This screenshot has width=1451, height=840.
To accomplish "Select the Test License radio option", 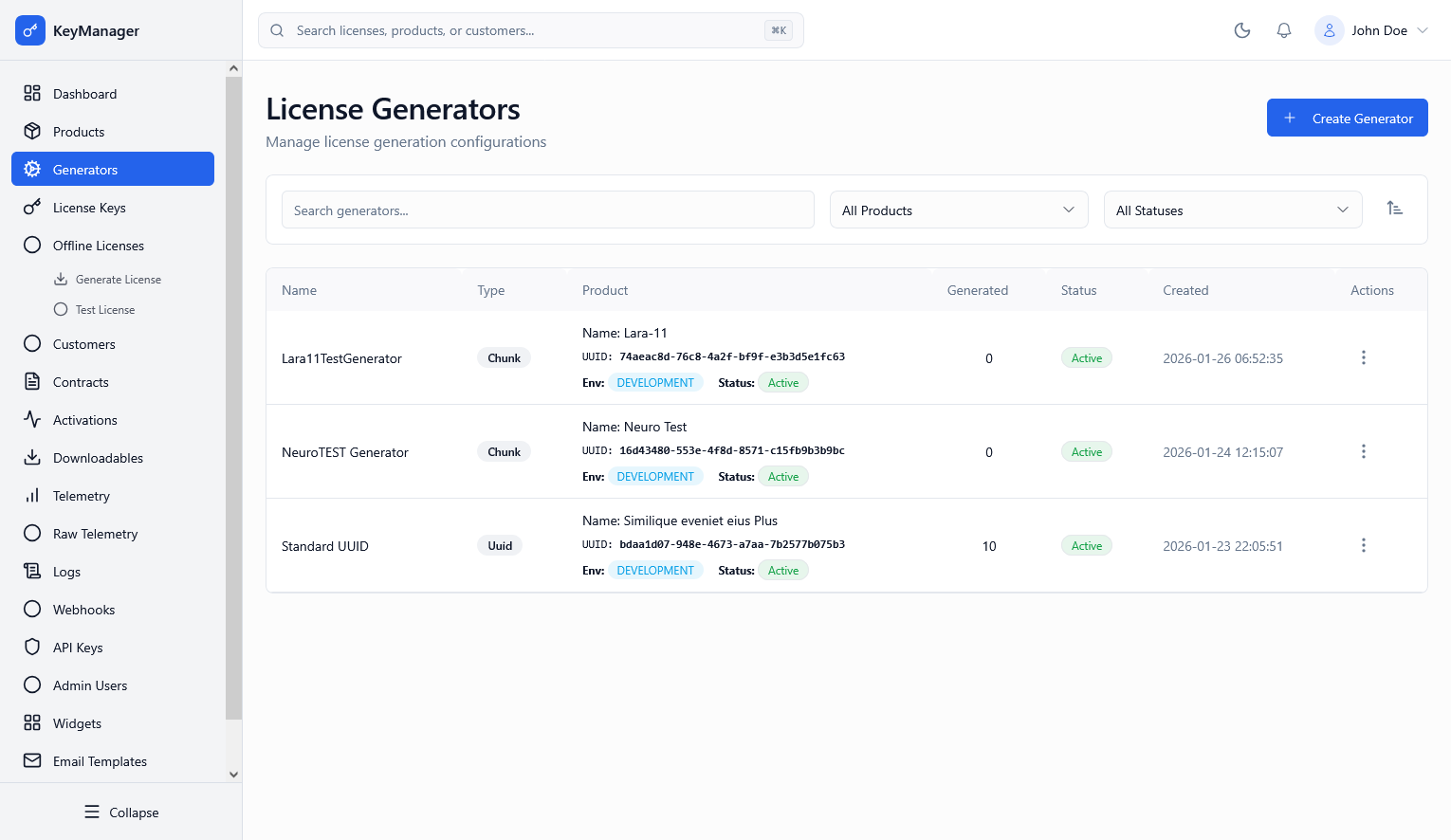I will point(60,309).
